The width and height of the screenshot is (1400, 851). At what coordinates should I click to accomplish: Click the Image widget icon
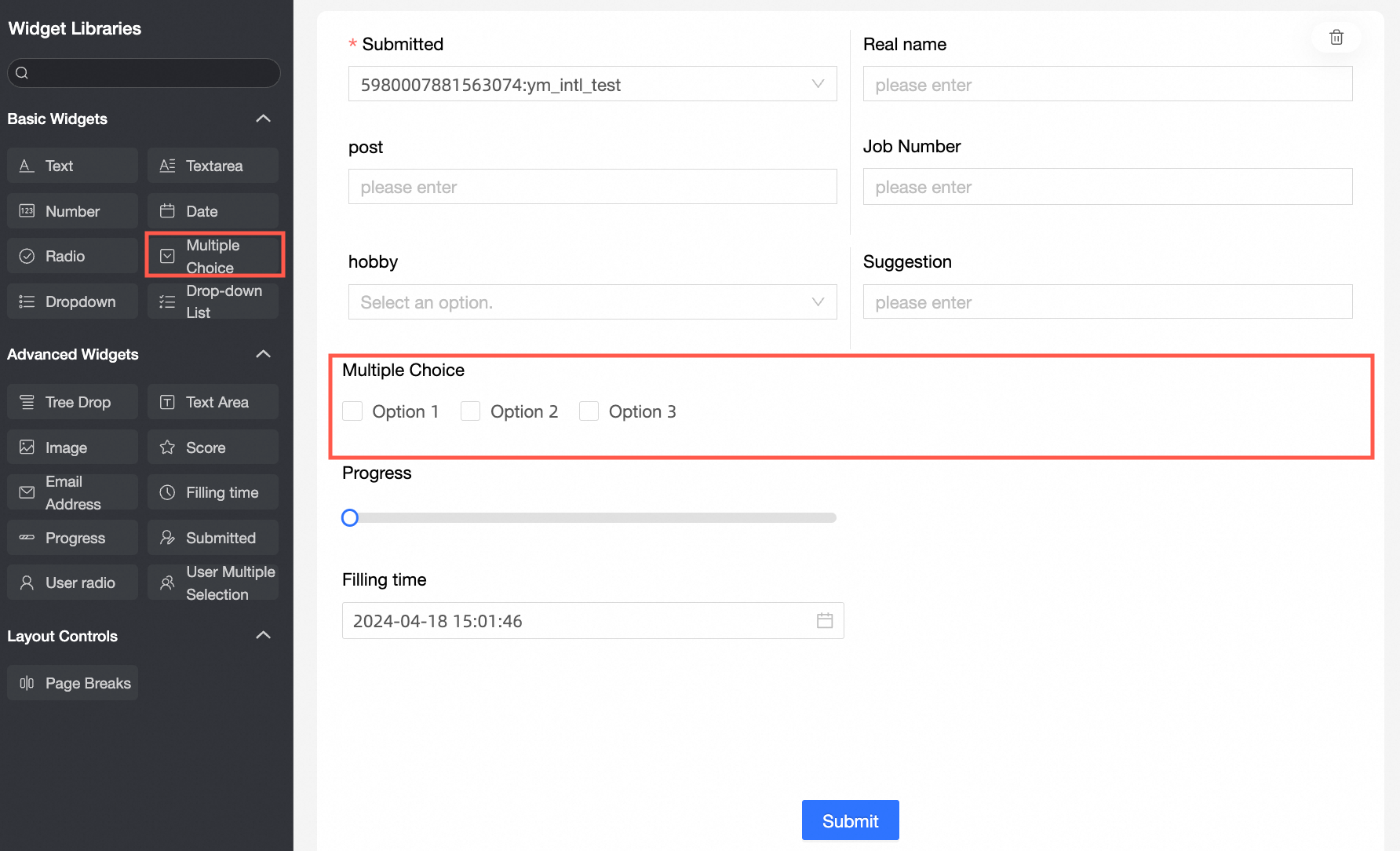tap(27, 447)
